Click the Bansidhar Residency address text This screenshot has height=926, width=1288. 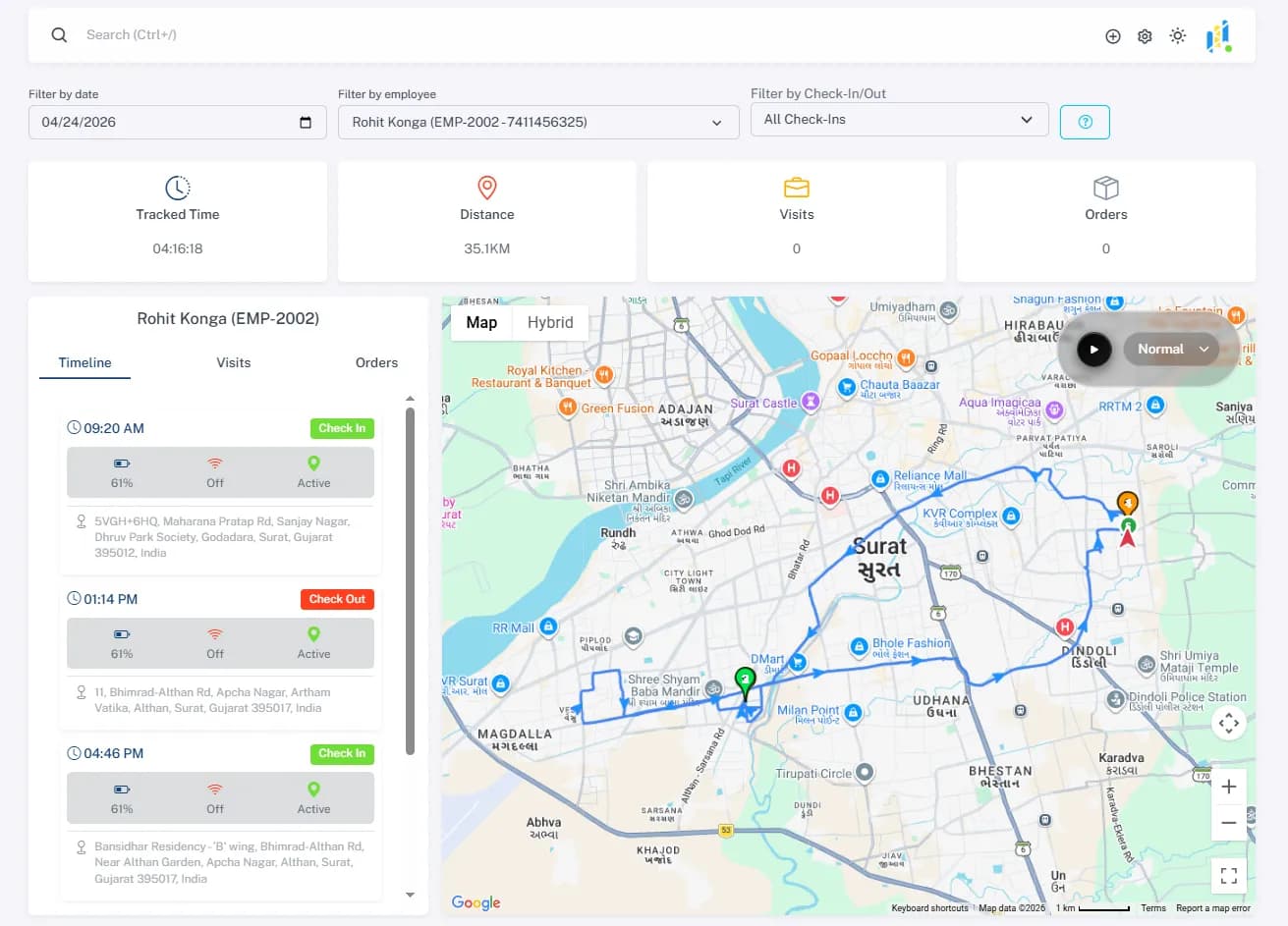[229, 862]
